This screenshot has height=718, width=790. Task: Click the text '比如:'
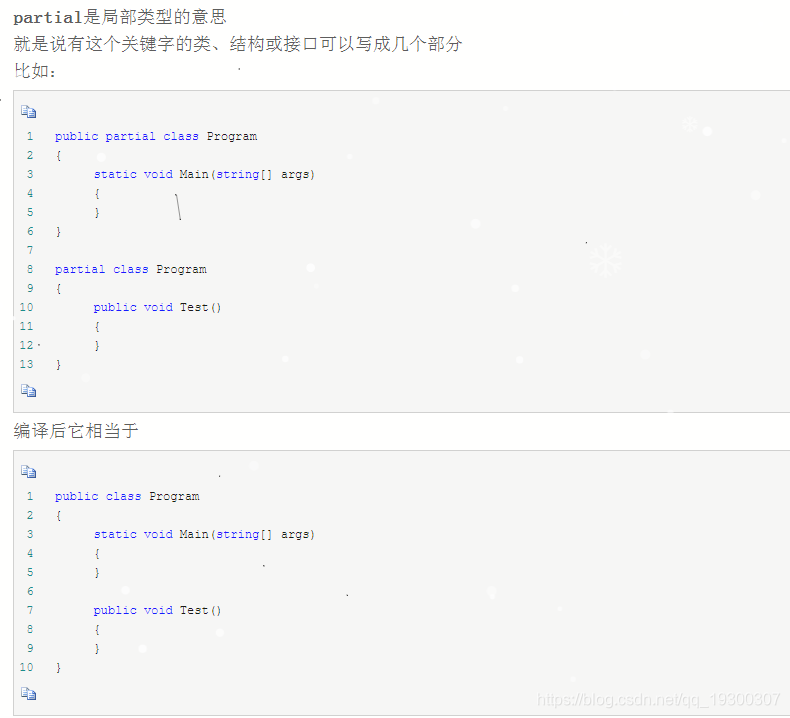(x=35, y=71)
